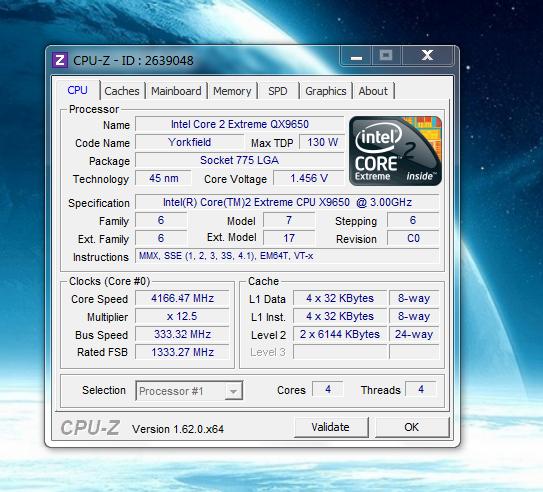Click the CPU-Z purple Z title icon
Screen dimensions: 543x492
[x=60, y=60]
